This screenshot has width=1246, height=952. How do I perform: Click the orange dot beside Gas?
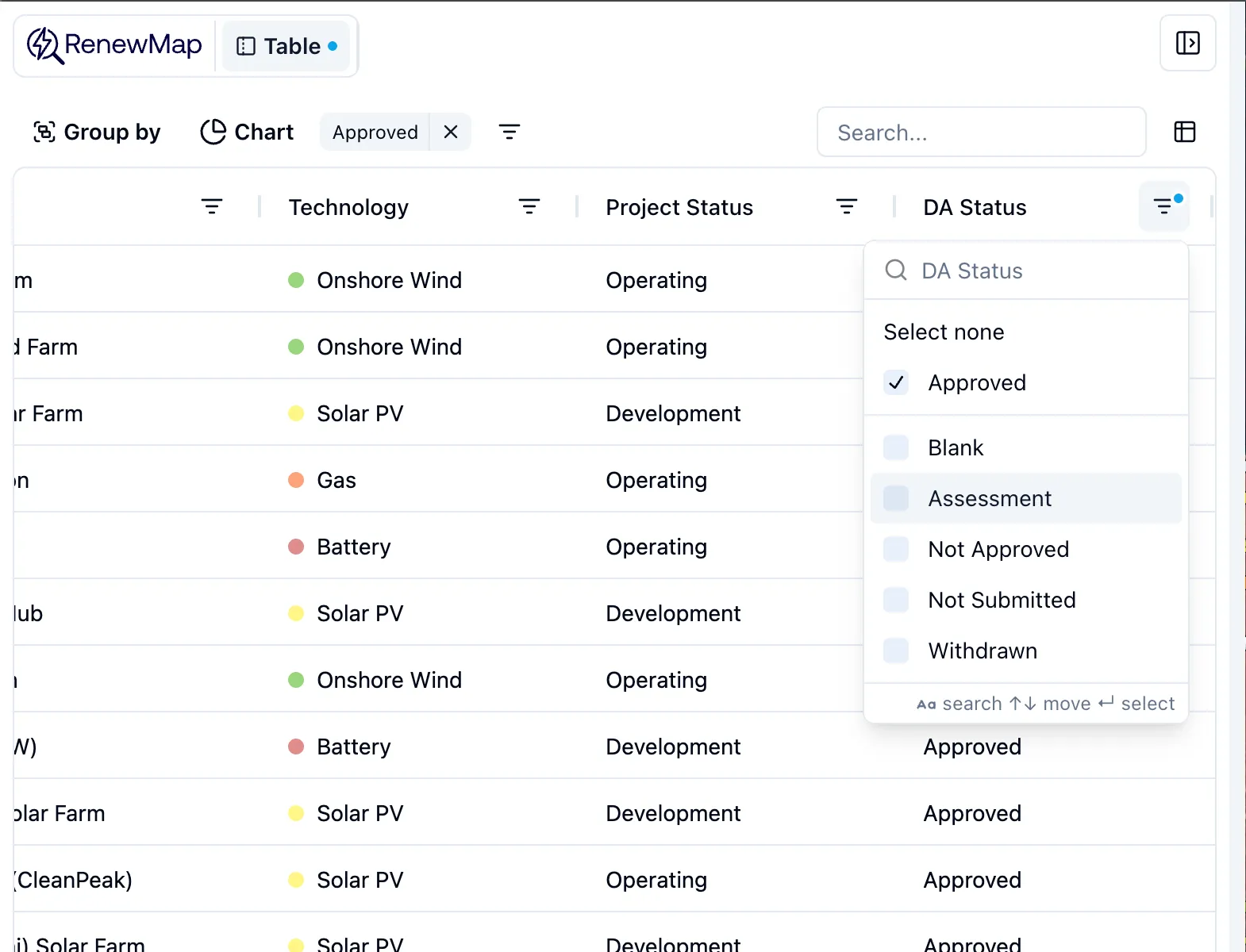pos(296,480)
